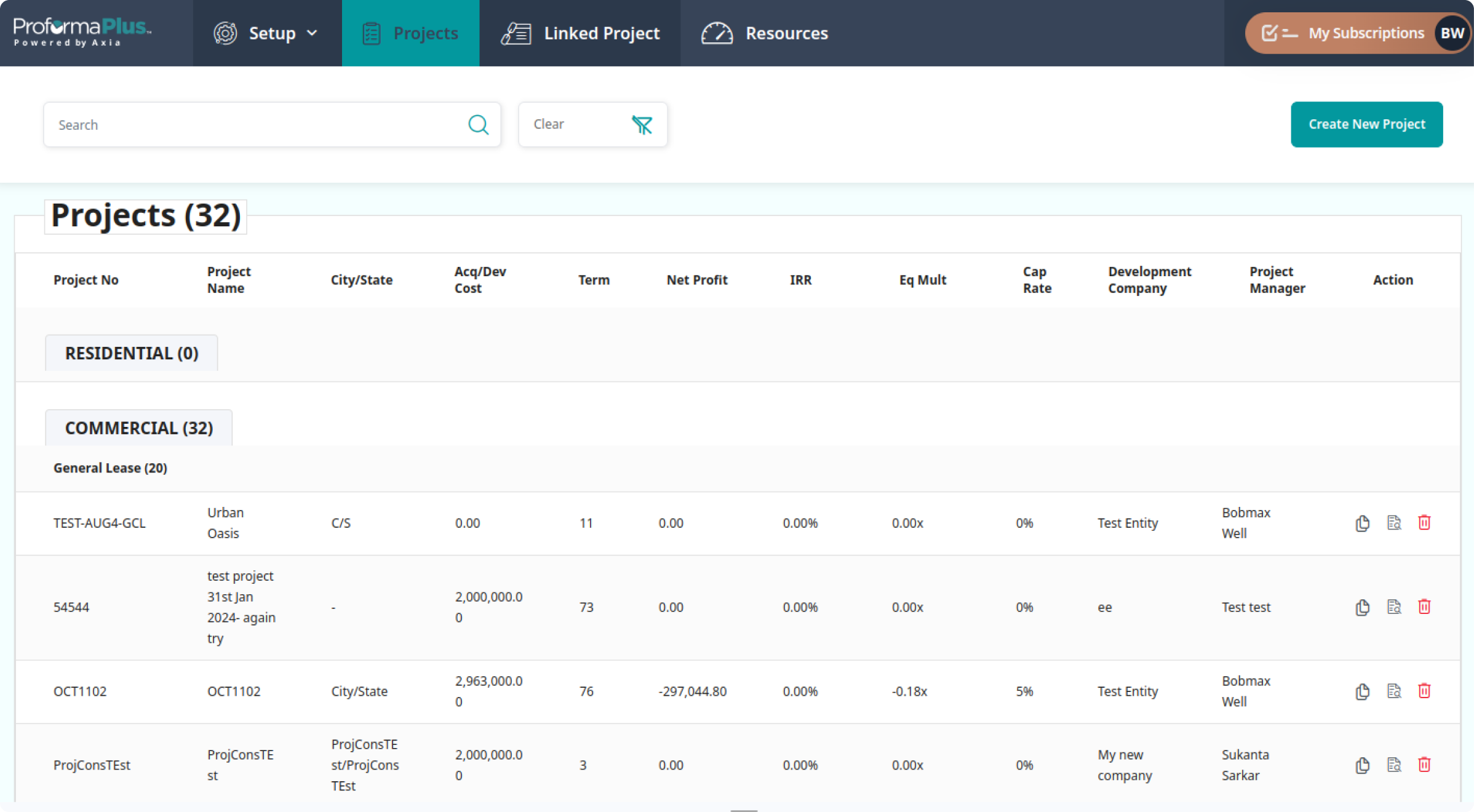The height and width of the screenshot is (812, 1474).
Task: Click the copy icon for ProjConsTEst row
Action: click(1362, 765)
